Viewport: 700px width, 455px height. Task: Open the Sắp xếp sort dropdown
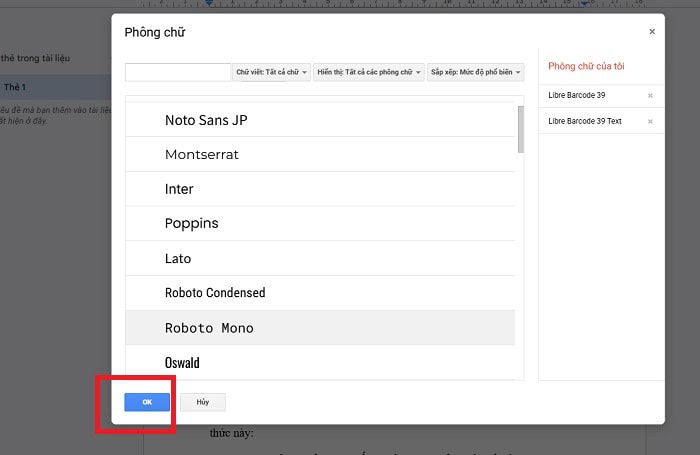[x=475, y=72]
